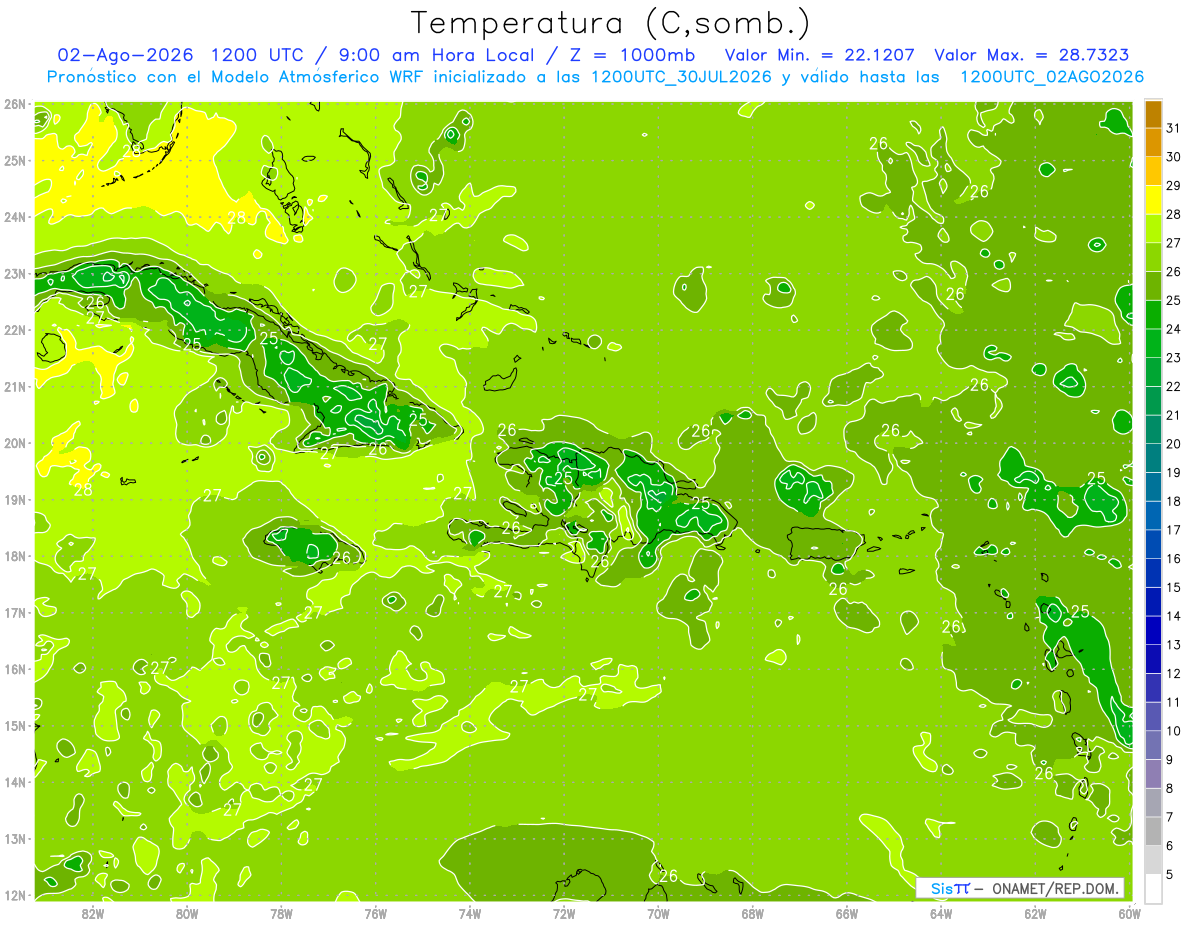This screenshot has width=1200, height=927.
Task: Click the 68W longitude axis label
Action: pyautogui.click(x=752, y=913)
